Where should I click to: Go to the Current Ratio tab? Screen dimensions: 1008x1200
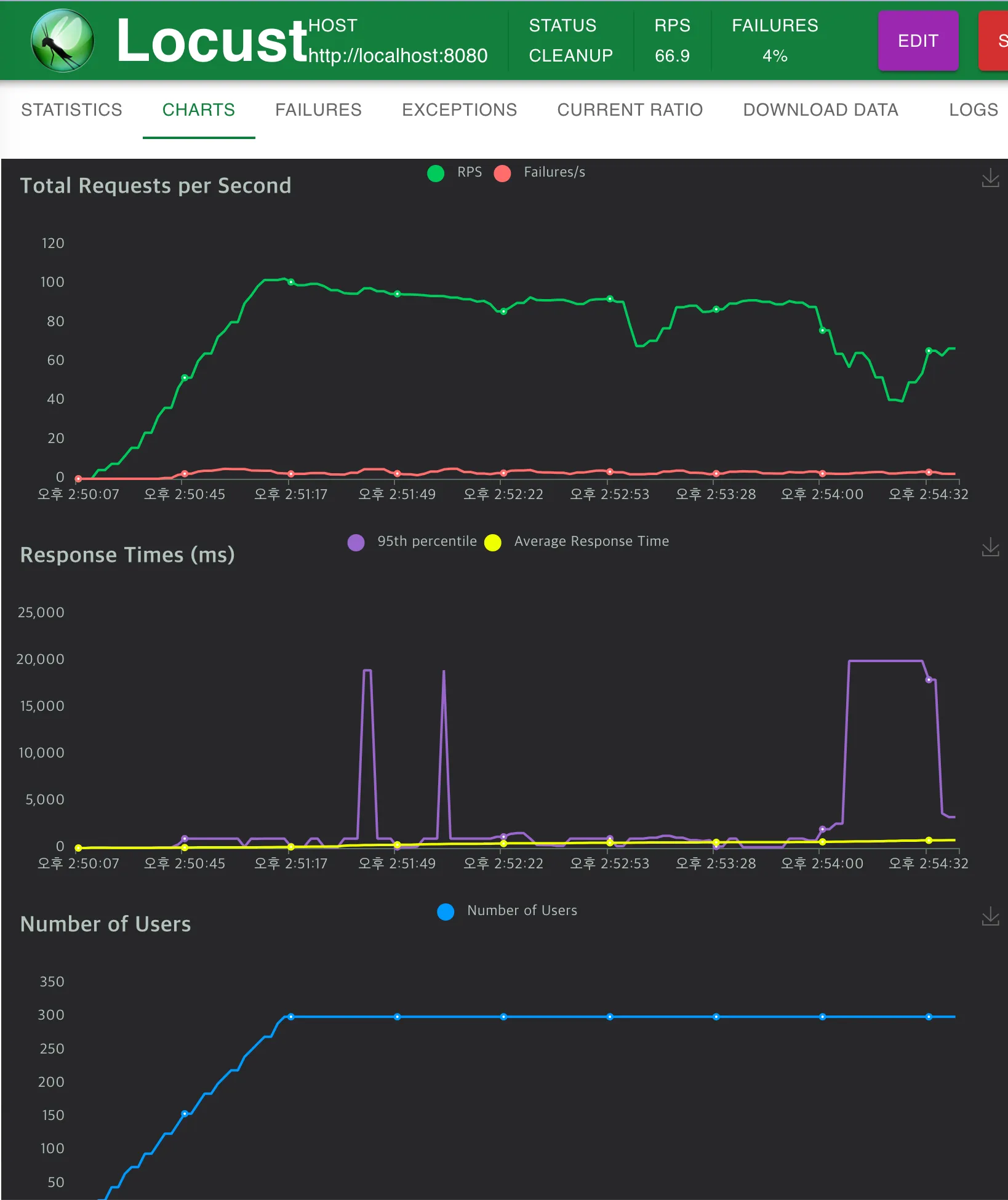tap(630, 110)
